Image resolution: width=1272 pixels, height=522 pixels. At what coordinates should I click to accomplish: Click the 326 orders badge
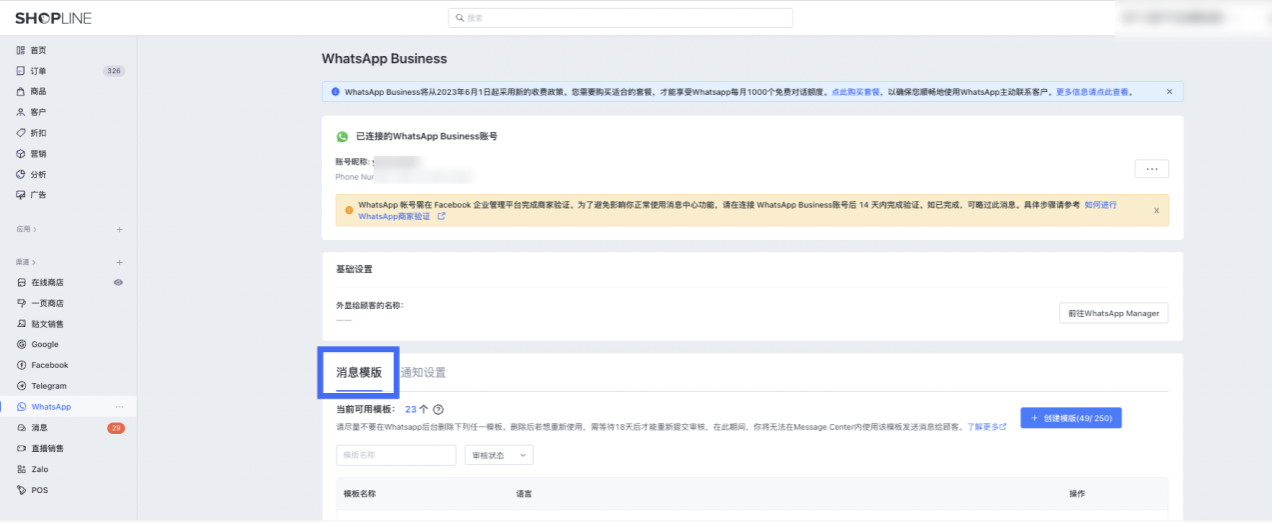(114, 71)
